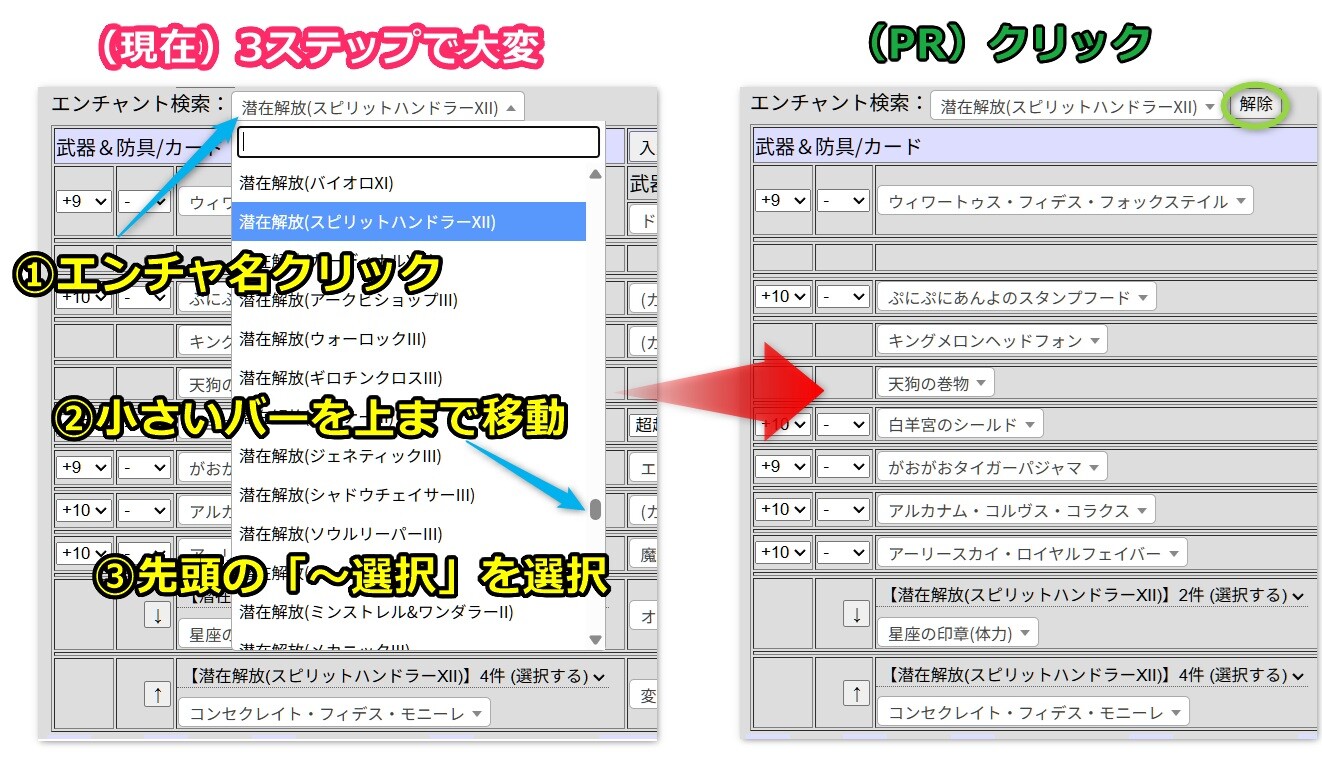This screenshot has width=1322, height=757.
Task: Pick 潜在解放(シャドウチェイサーIII) from the list
Action: [x=357, y=495]
